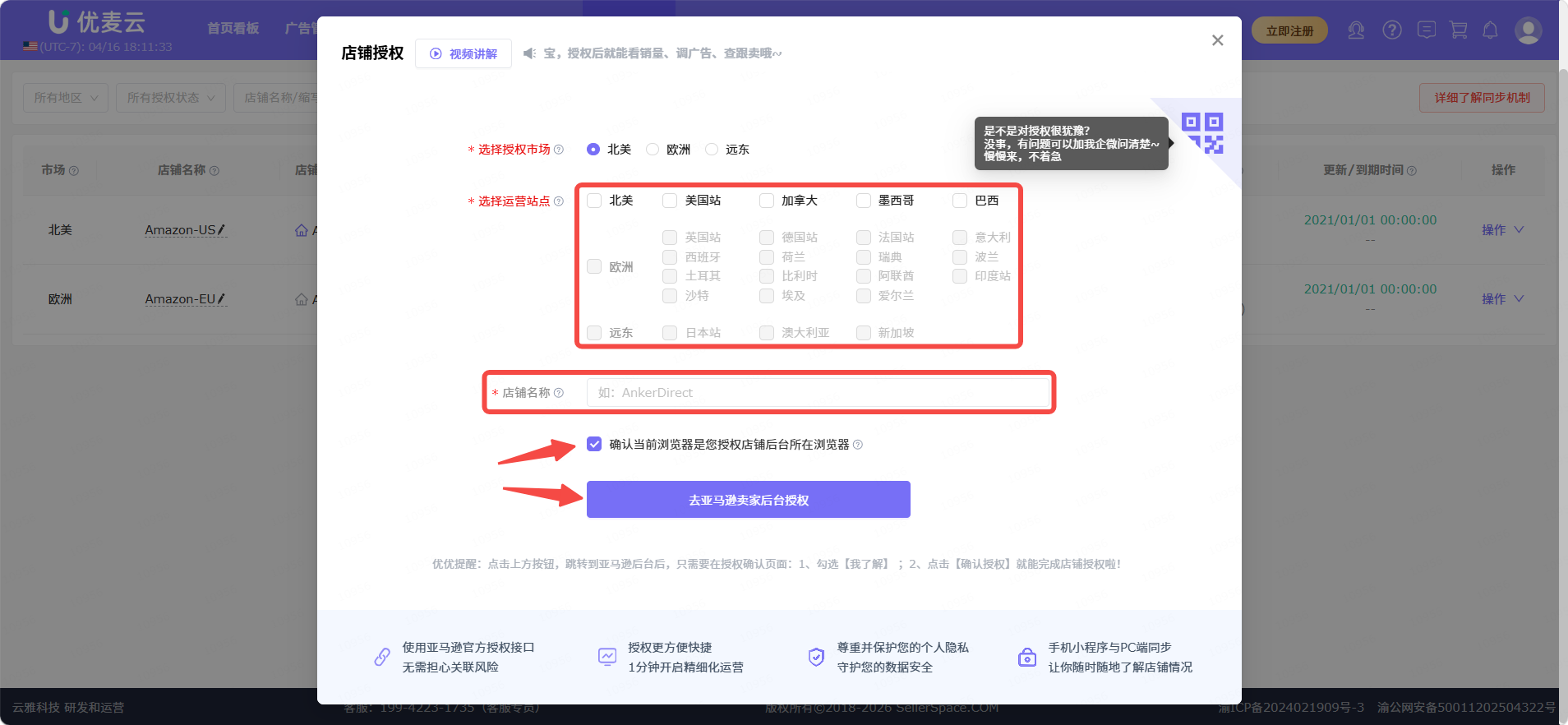Check the 德国站 checkbox

[x=767, y=238]
